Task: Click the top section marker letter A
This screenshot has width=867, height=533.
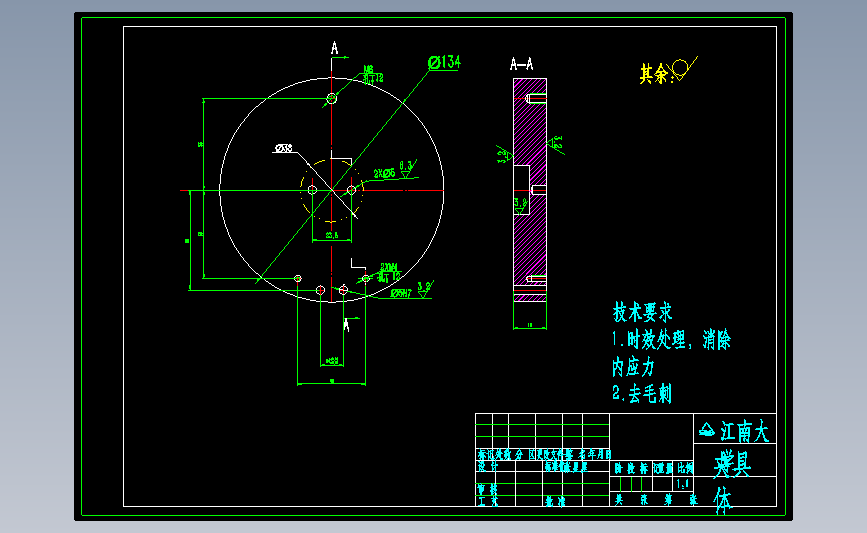Action: point(335,49)
